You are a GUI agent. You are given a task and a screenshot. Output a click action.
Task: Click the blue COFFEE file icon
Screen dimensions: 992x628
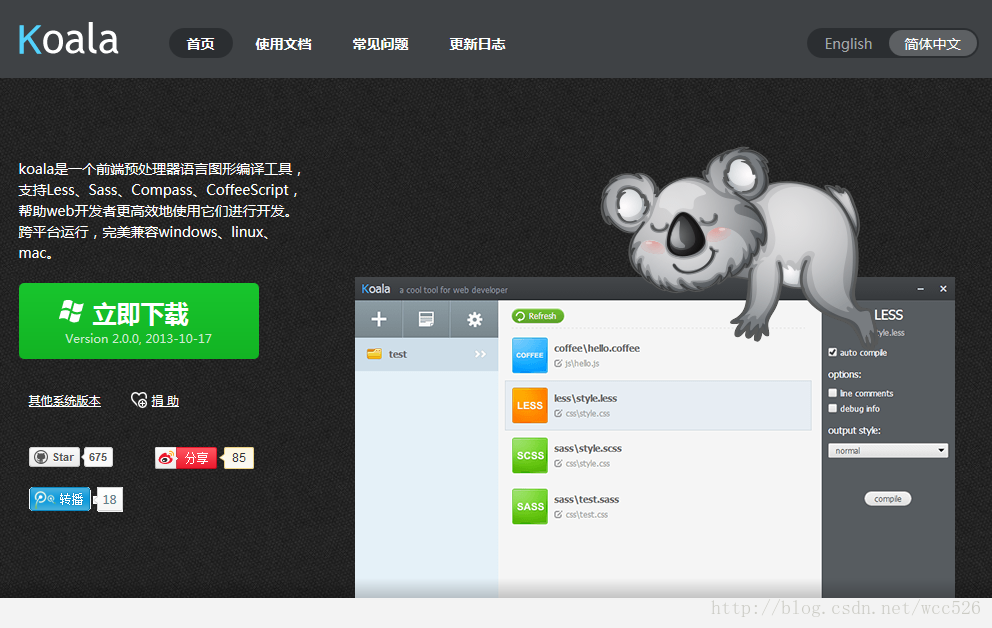[x=530, y=355]
